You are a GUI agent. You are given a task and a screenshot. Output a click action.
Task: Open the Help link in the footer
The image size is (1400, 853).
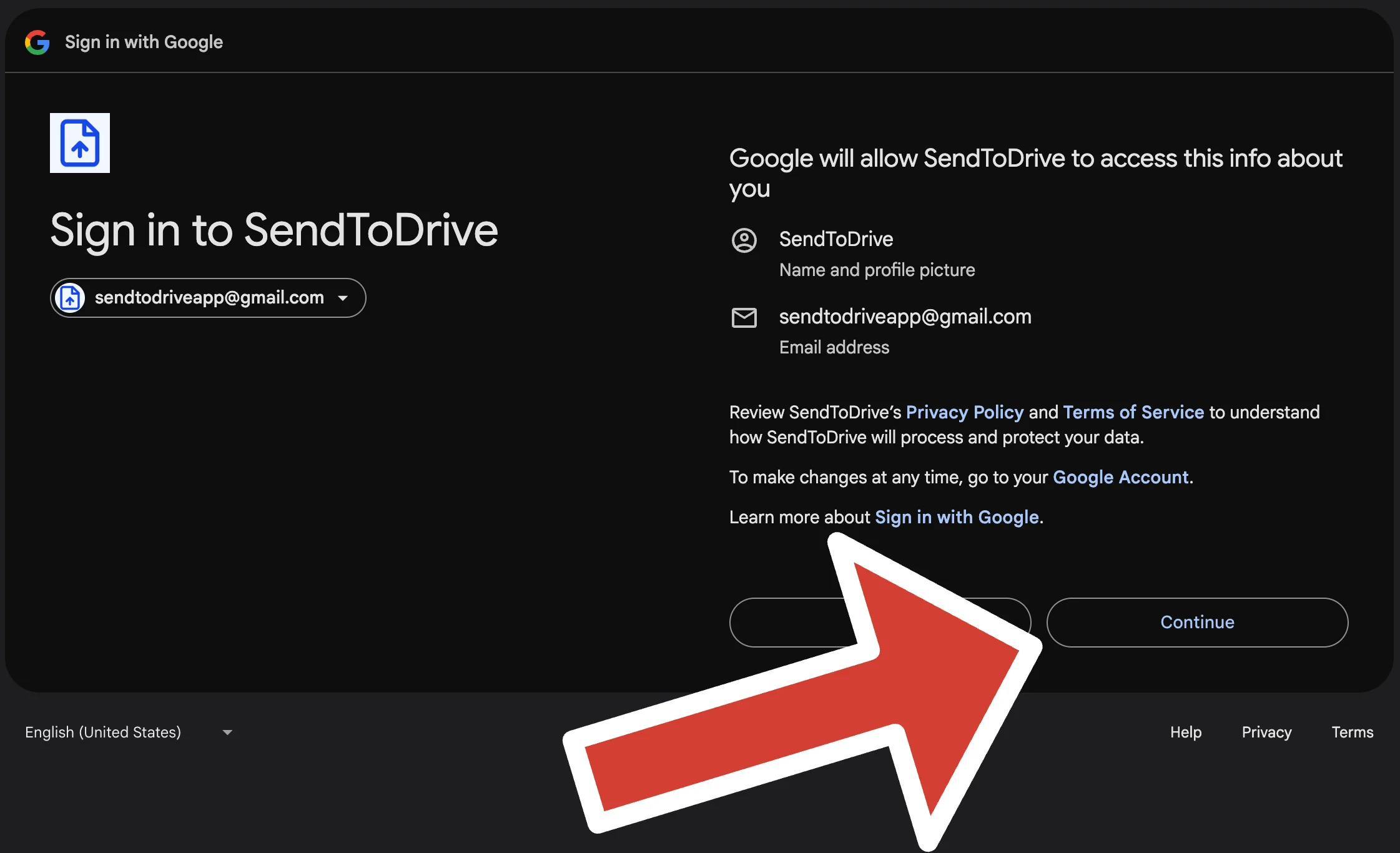1185,732
